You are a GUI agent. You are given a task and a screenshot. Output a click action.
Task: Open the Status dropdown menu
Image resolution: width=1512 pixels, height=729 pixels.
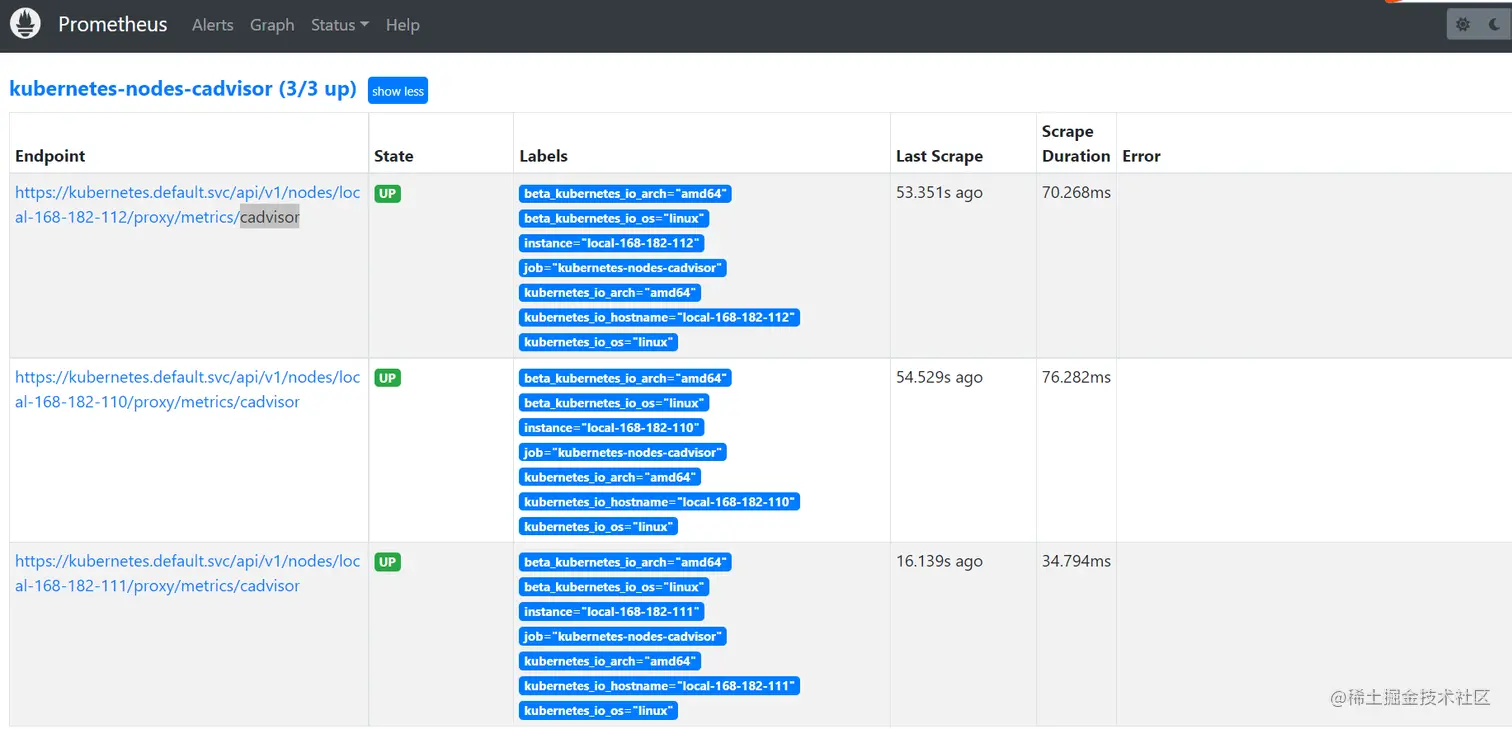(x=340, y=25)
